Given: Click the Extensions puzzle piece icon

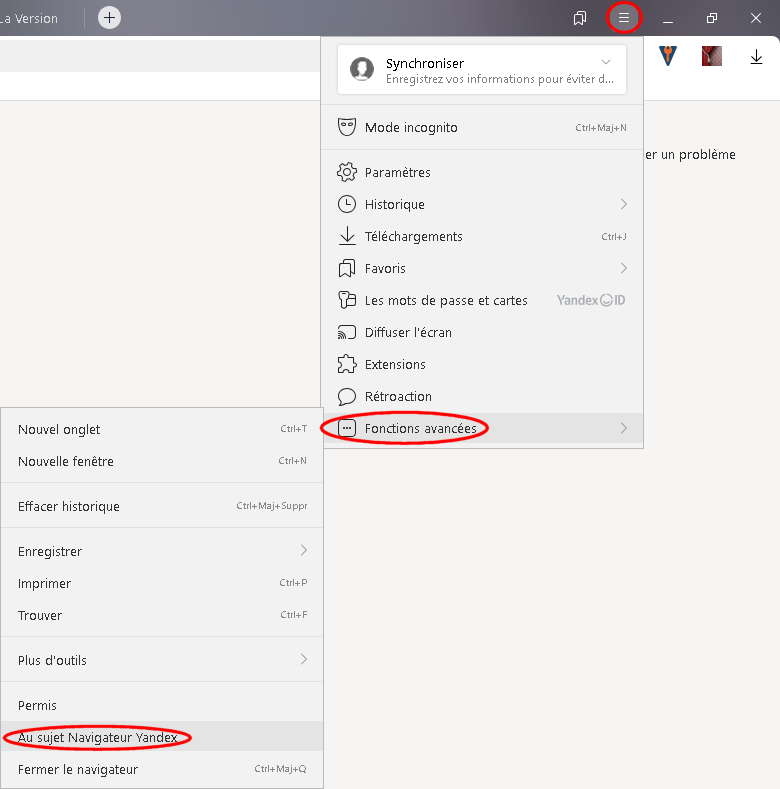Looking at the screenshot, I should point(347,364).
